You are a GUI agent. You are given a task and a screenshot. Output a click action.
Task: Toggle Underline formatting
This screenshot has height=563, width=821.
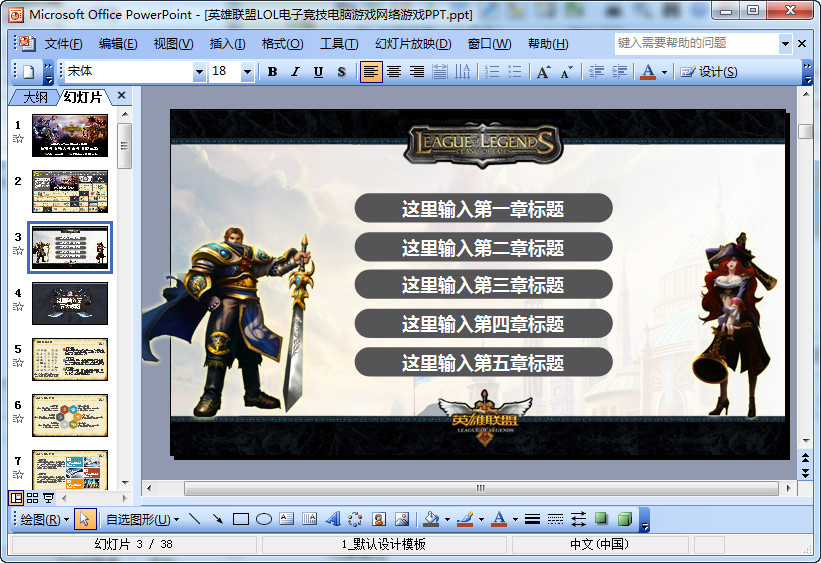[318, 72]
